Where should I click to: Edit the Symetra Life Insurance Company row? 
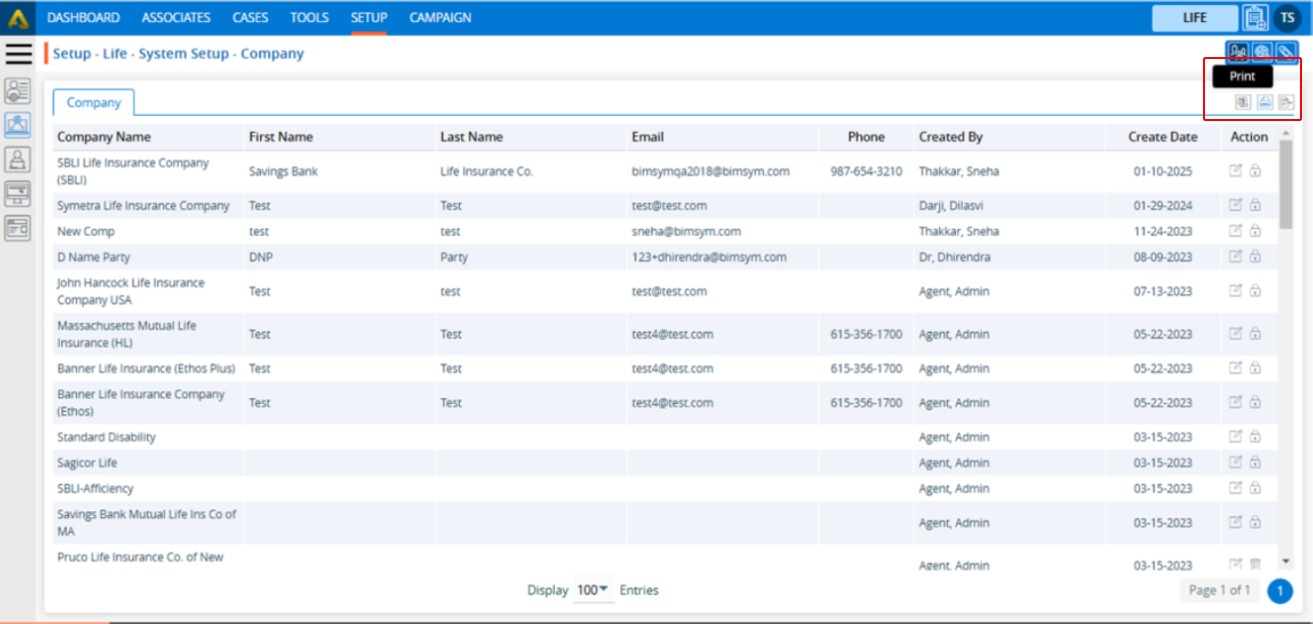(1235, 205)
